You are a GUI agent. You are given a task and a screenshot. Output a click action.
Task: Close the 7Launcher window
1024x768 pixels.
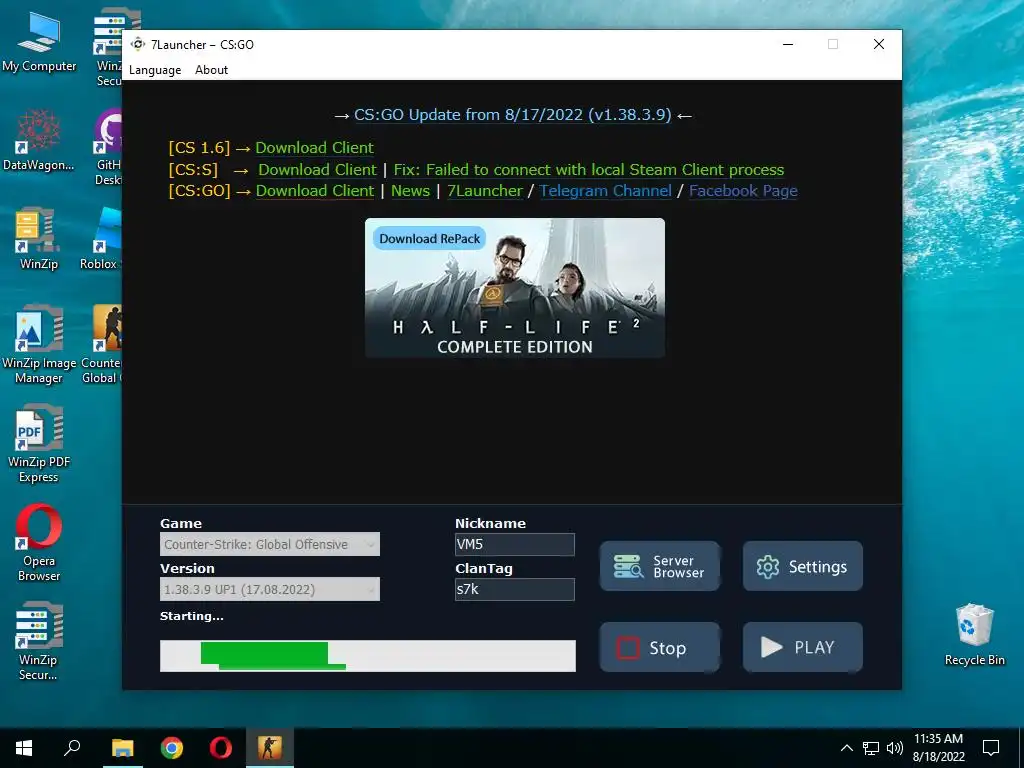point(879,44)
